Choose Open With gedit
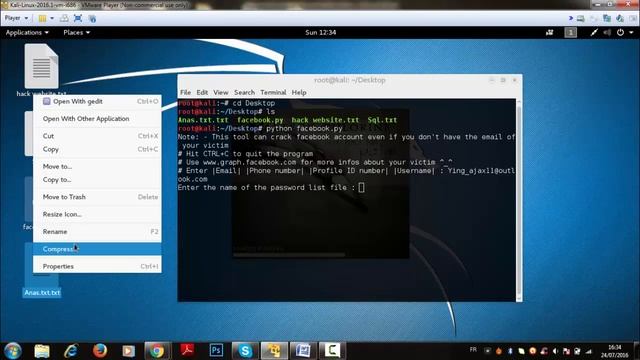 click(x=97, y=101)
